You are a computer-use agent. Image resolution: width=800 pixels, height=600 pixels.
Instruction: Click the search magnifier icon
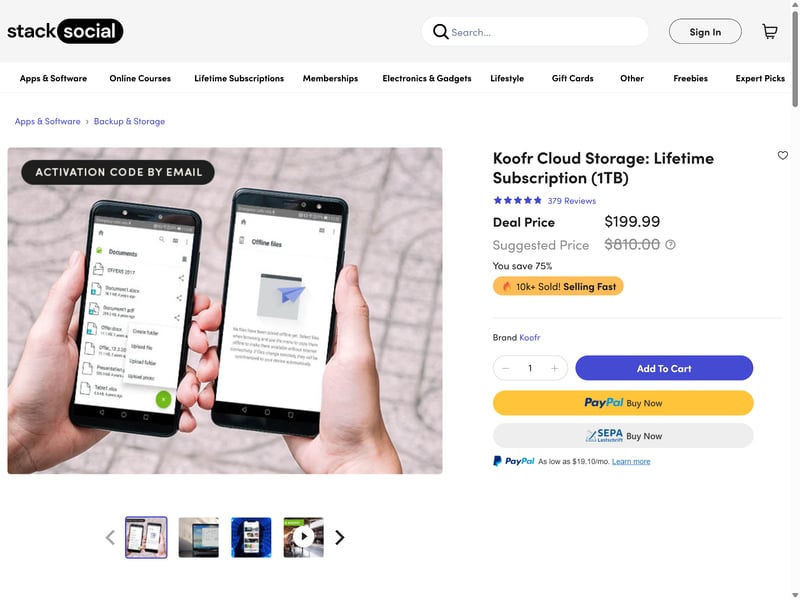point(440,32)
